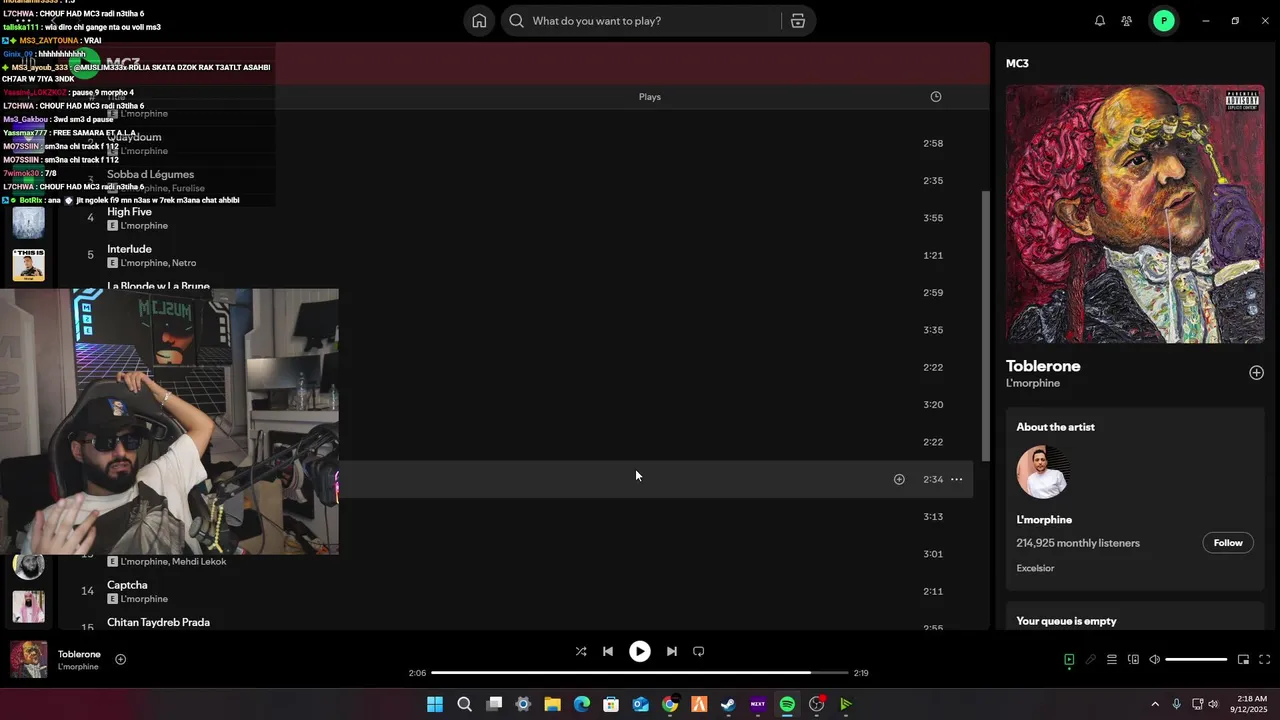Select the High Five track
Viewport: 1280px width, 720px height.
(129, 212)
